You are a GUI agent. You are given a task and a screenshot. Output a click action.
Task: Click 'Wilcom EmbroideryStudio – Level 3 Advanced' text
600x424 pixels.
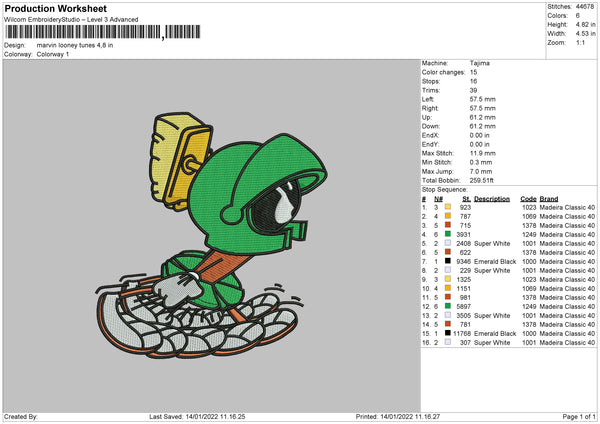pyautogui.click(x=71, y=20)
